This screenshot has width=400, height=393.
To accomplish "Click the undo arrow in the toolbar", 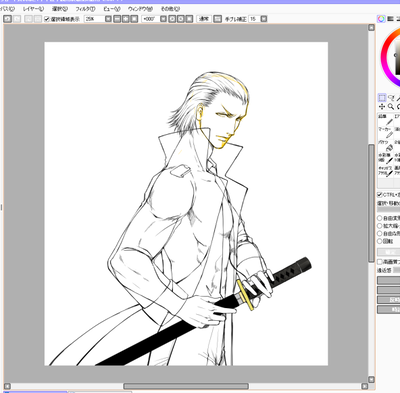I will tap(7, 19).
